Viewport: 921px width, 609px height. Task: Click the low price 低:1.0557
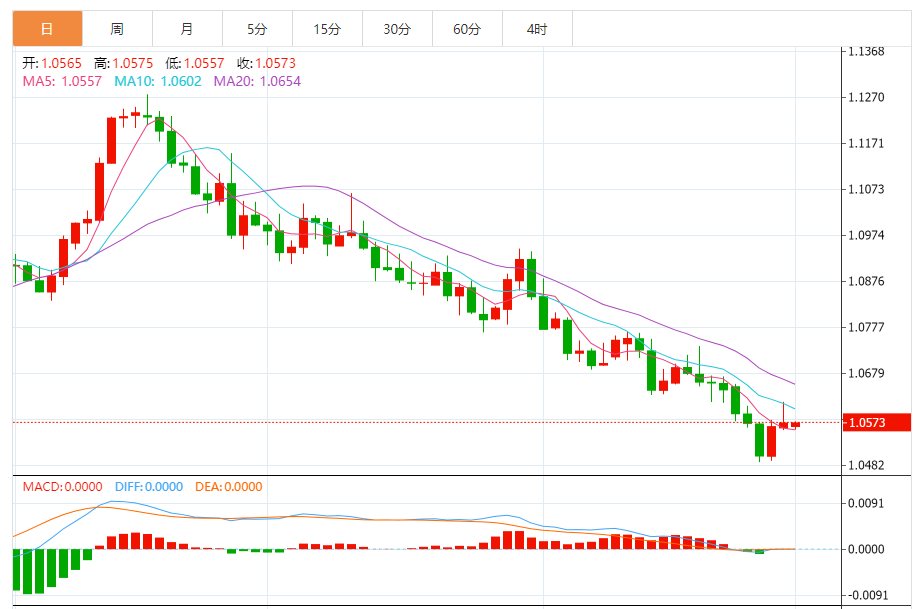click(x=195, y=63)
